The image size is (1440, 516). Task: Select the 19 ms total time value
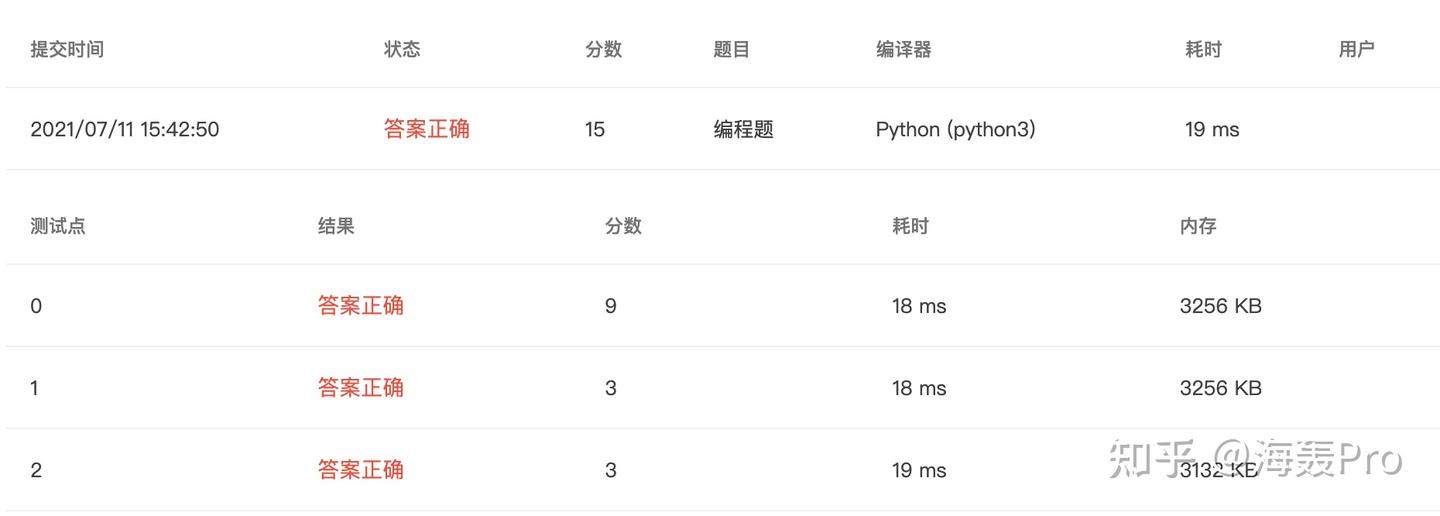tap(1212, 129)
